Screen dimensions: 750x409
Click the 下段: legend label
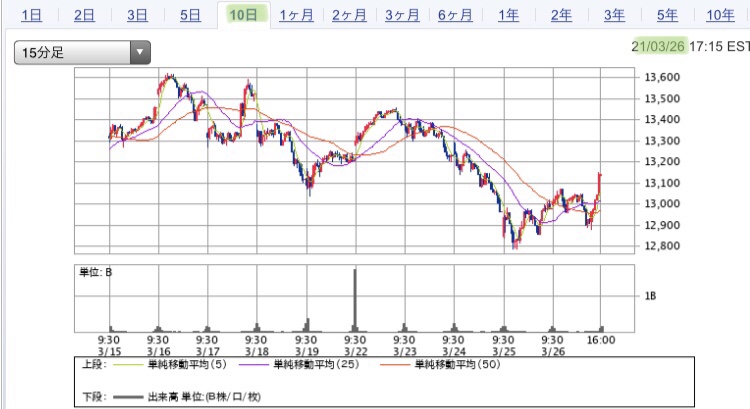pos(94,397)
